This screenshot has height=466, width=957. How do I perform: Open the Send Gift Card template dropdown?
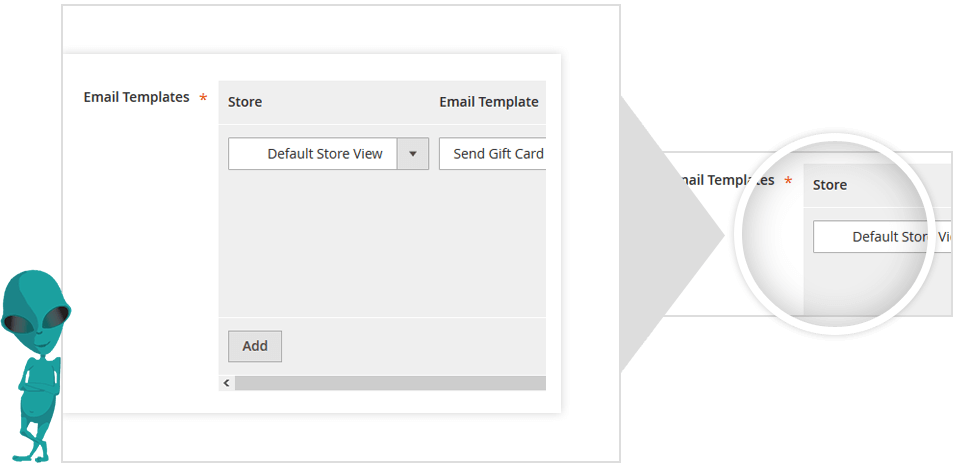point(493,154)
